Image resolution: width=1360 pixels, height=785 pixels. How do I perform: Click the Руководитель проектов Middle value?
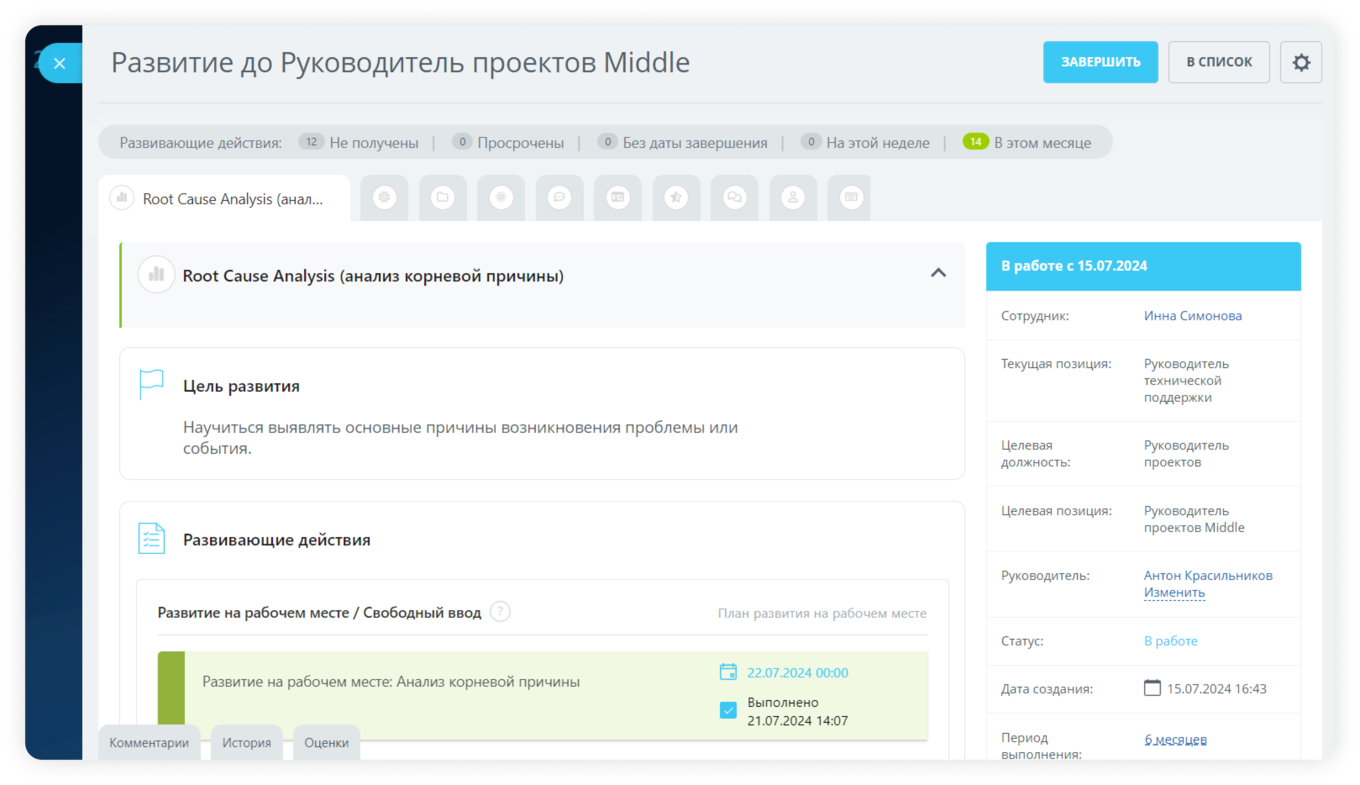[x=1194, y=519]
